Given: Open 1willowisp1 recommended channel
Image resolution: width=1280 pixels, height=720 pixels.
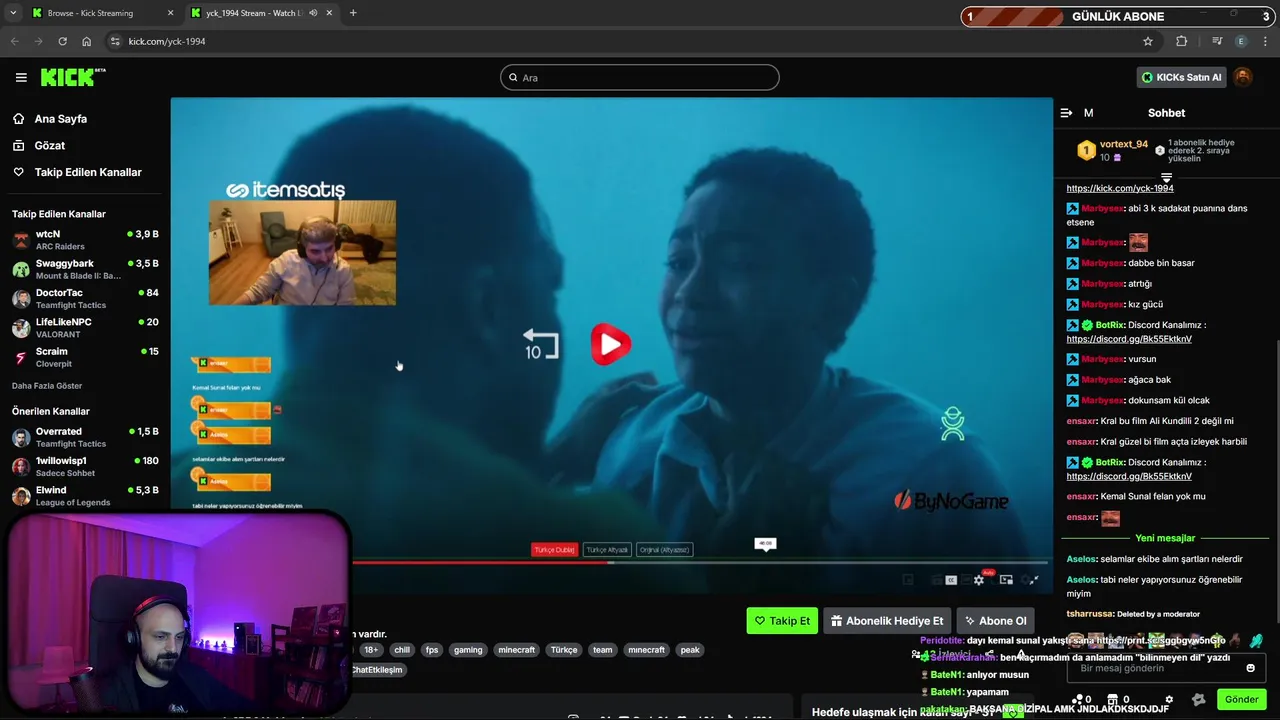Looking at the screenshot, I should click(x=85, y=466).
